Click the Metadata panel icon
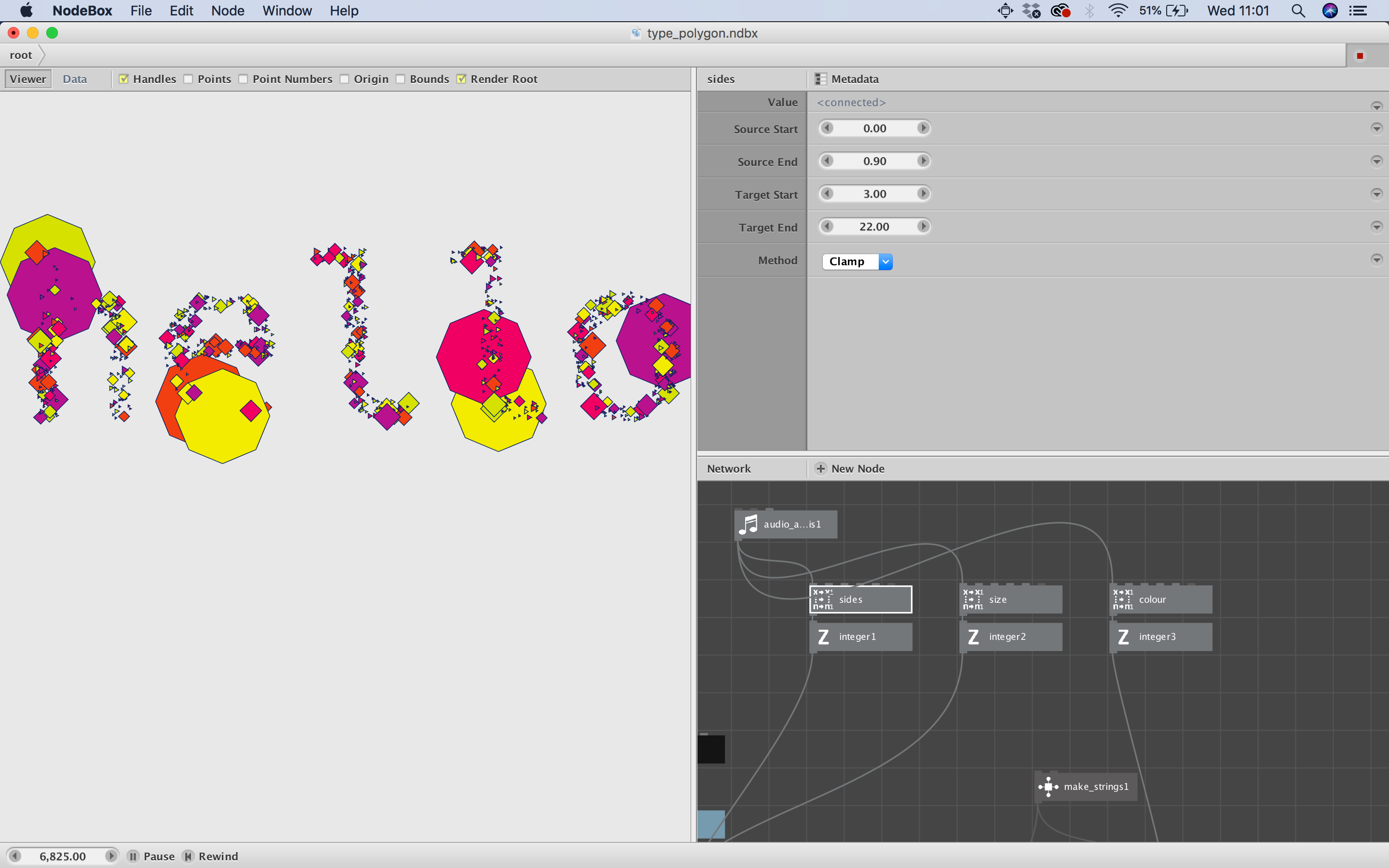Viewport: 1389px width, 868px height. (820, 79)
